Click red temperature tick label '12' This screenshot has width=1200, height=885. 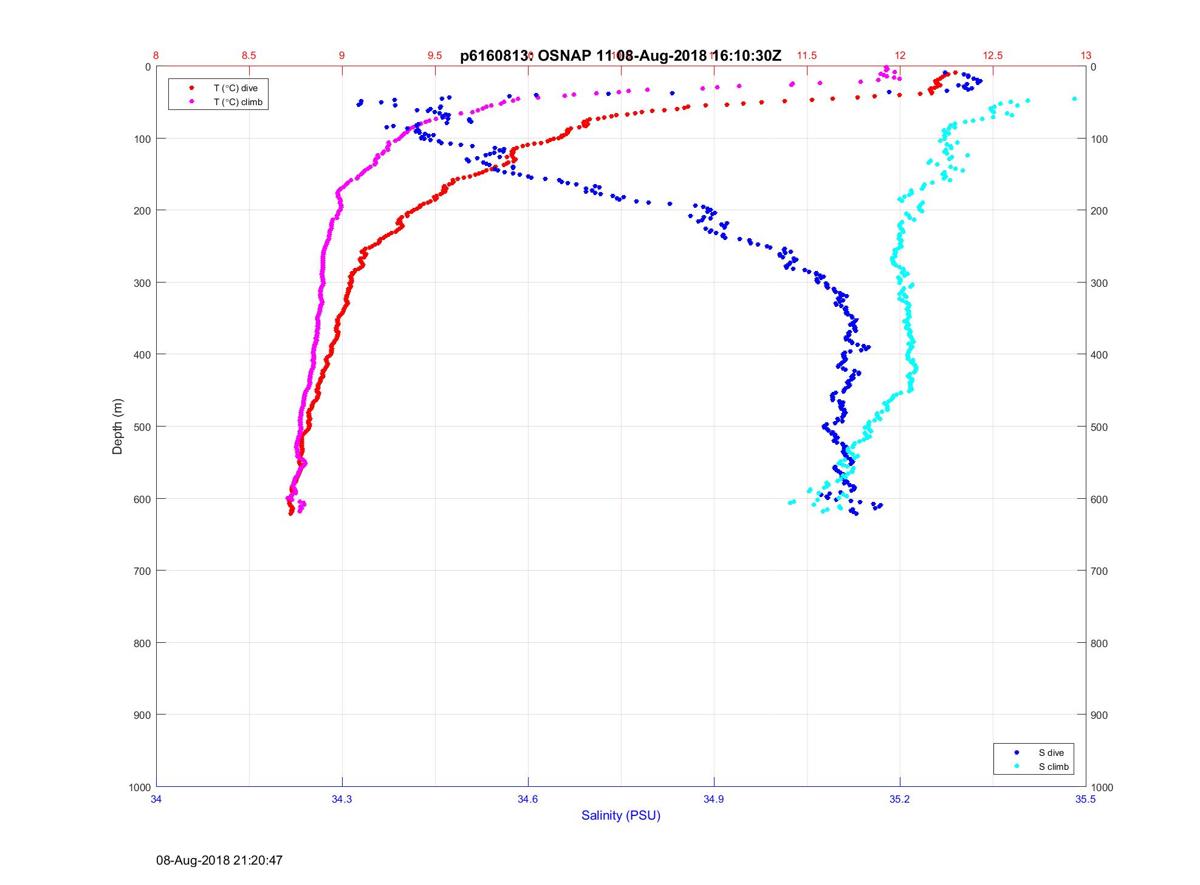coord(900,55)
